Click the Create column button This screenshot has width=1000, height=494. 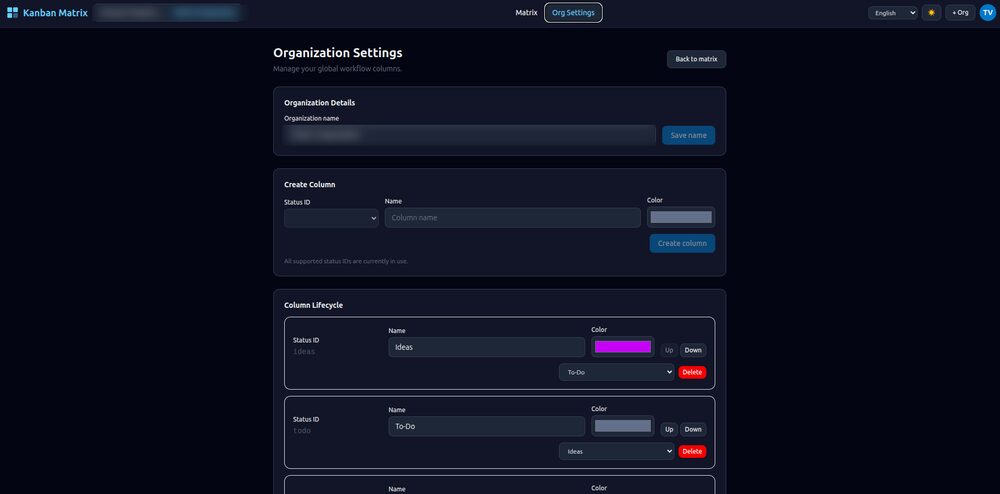tap(682, 243)
